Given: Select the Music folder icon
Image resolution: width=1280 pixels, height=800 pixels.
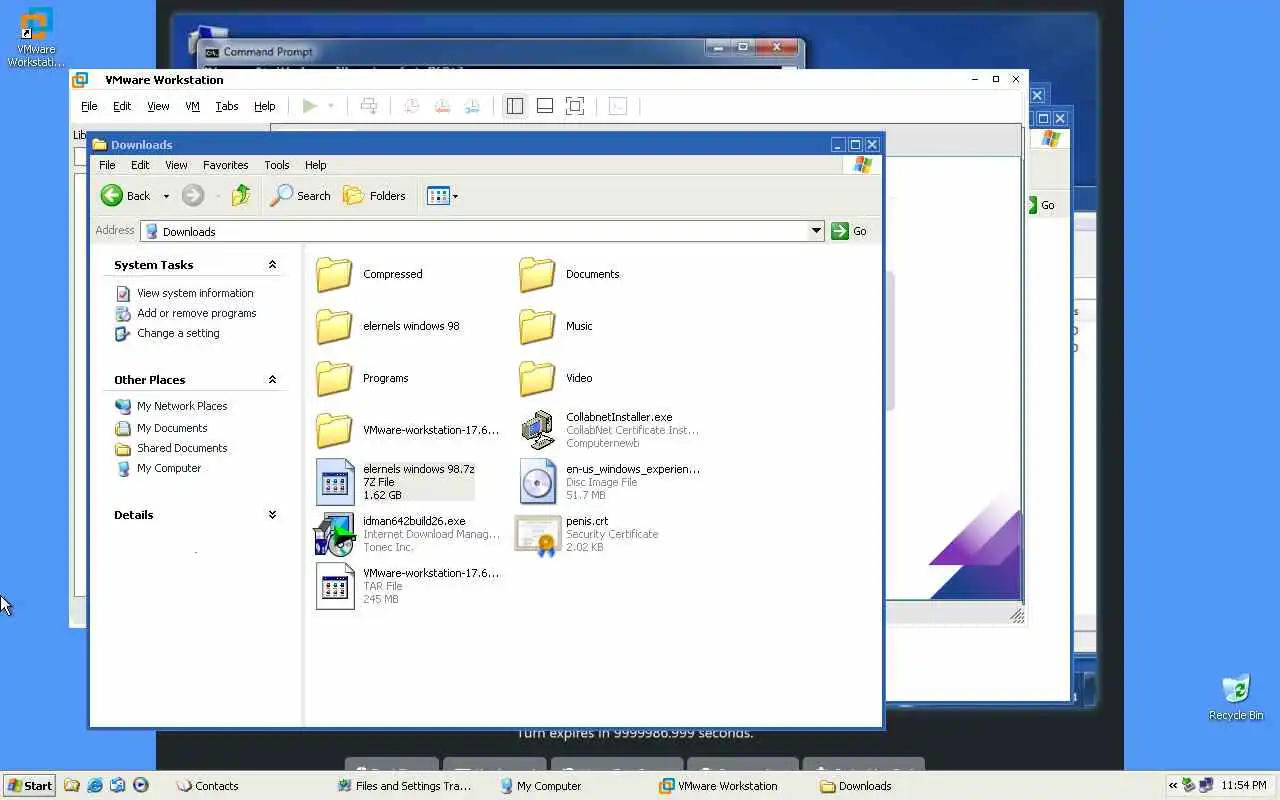Looking at the screenshot, I should click(x=537, y=326).
